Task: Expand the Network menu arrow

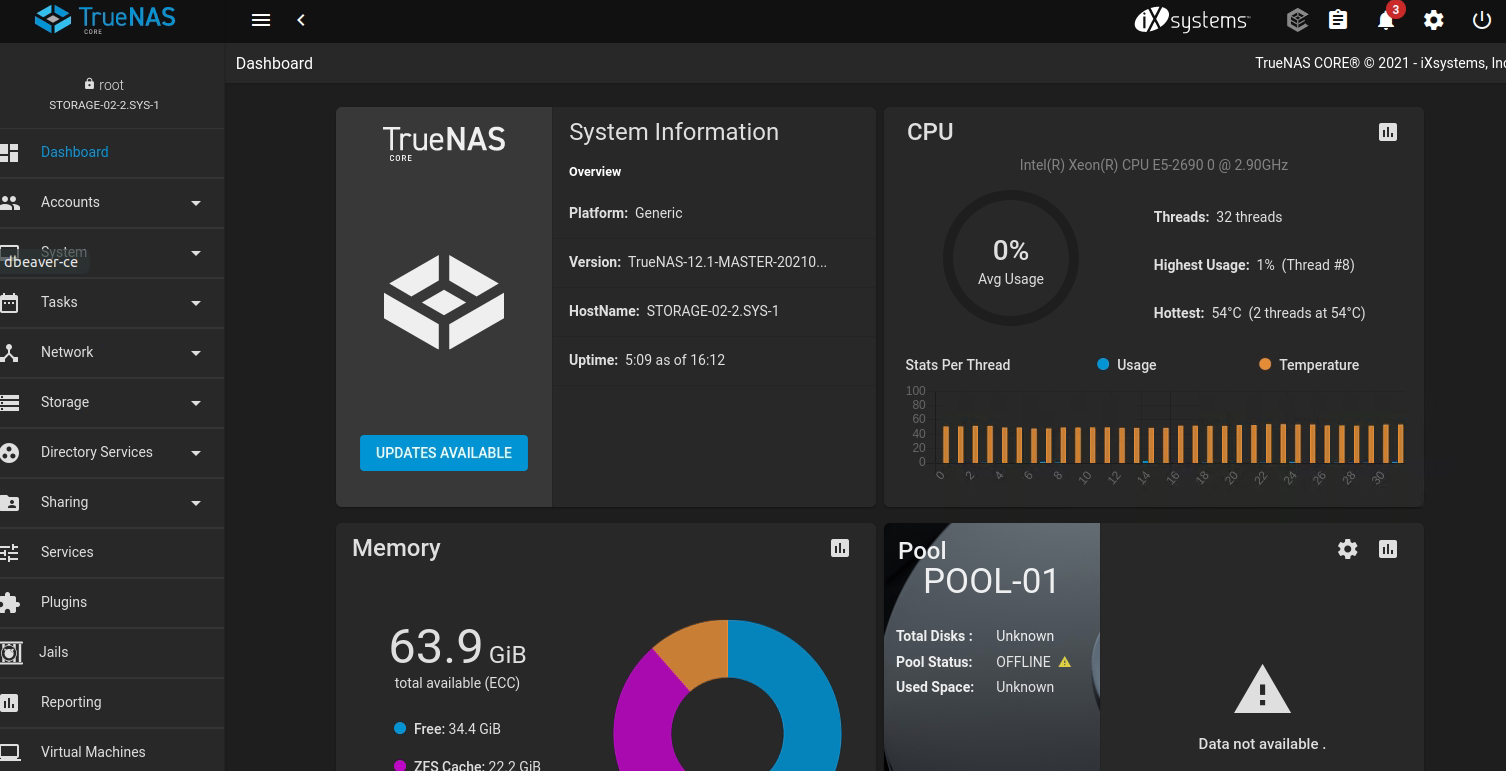Action: coord(196,353)
